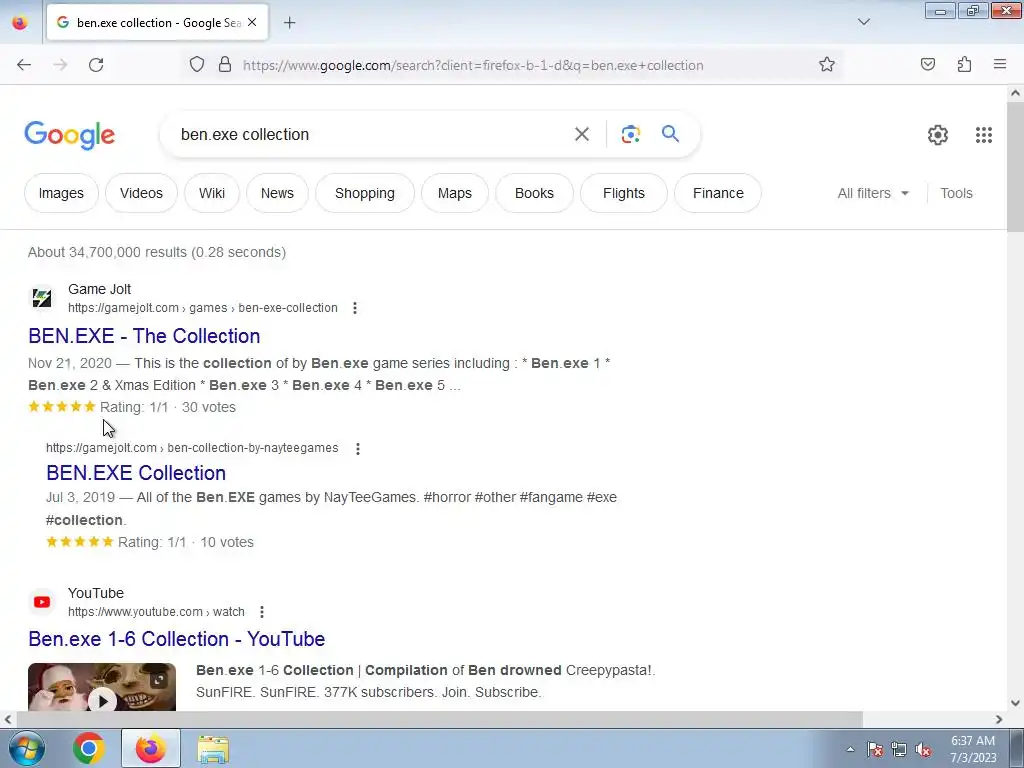Show hidden system tray icons
Viewport: 1024px width, 768px height.
[850, 749]
